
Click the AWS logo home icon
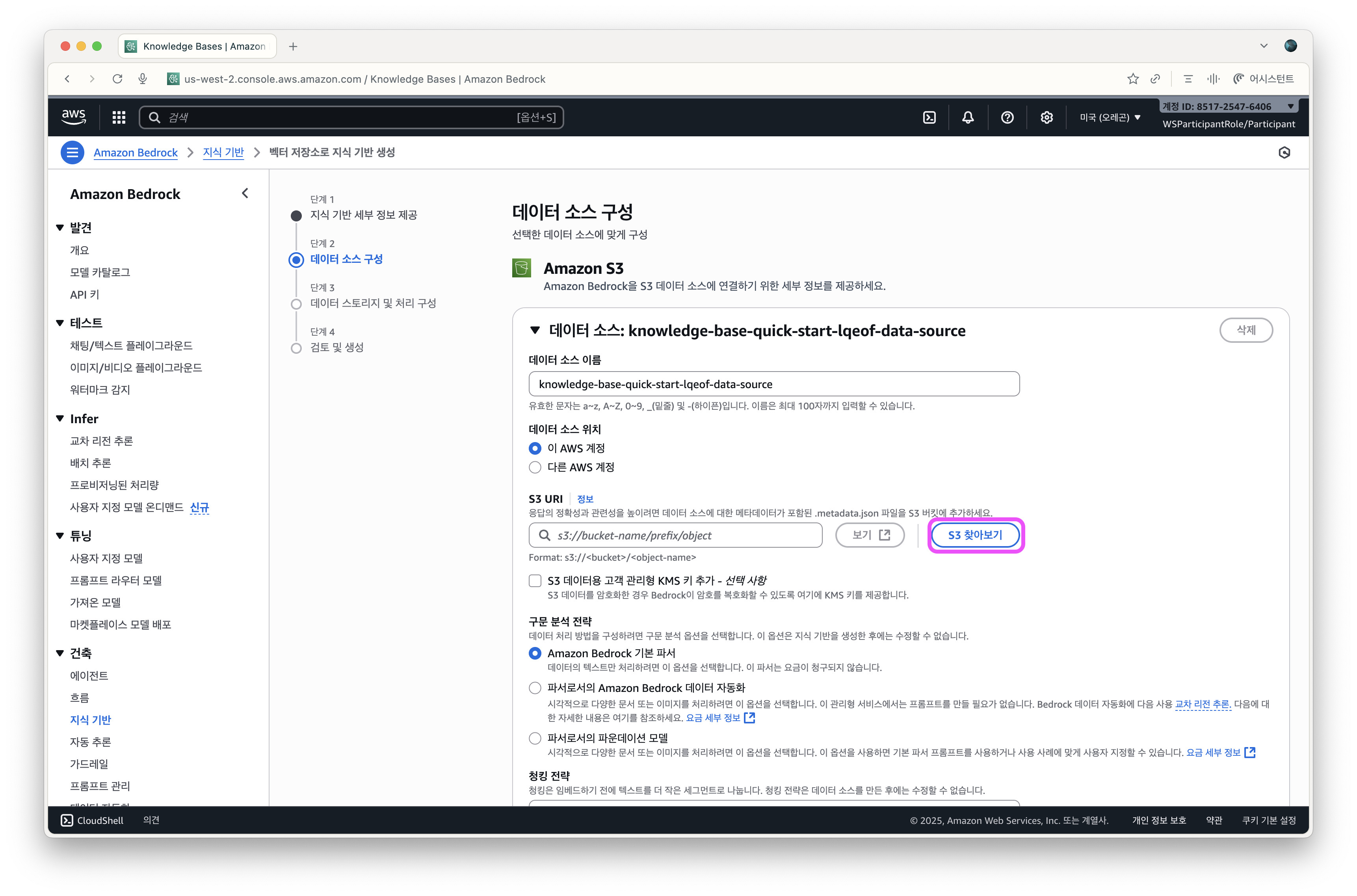[x=74, y=117]
